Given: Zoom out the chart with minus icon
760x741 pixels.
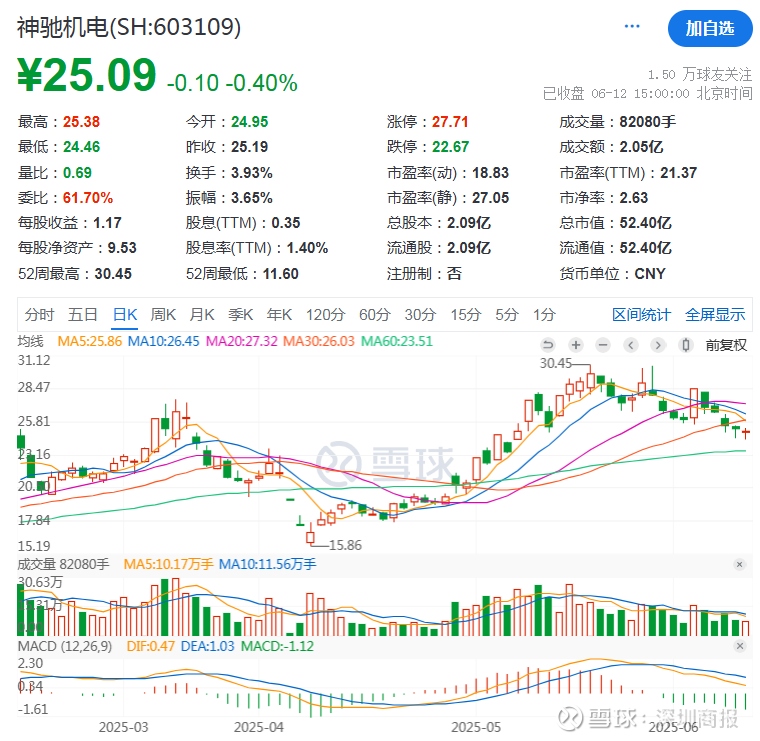Looking at the screenshot, I should coord(603,345).
